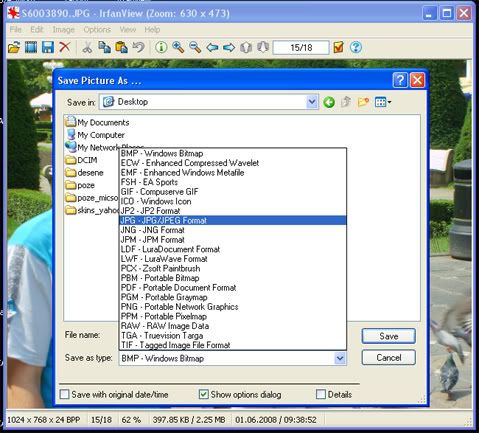Open My Documents in file list
This screenshot has height=433, width=479.
(x=97, y=122)
